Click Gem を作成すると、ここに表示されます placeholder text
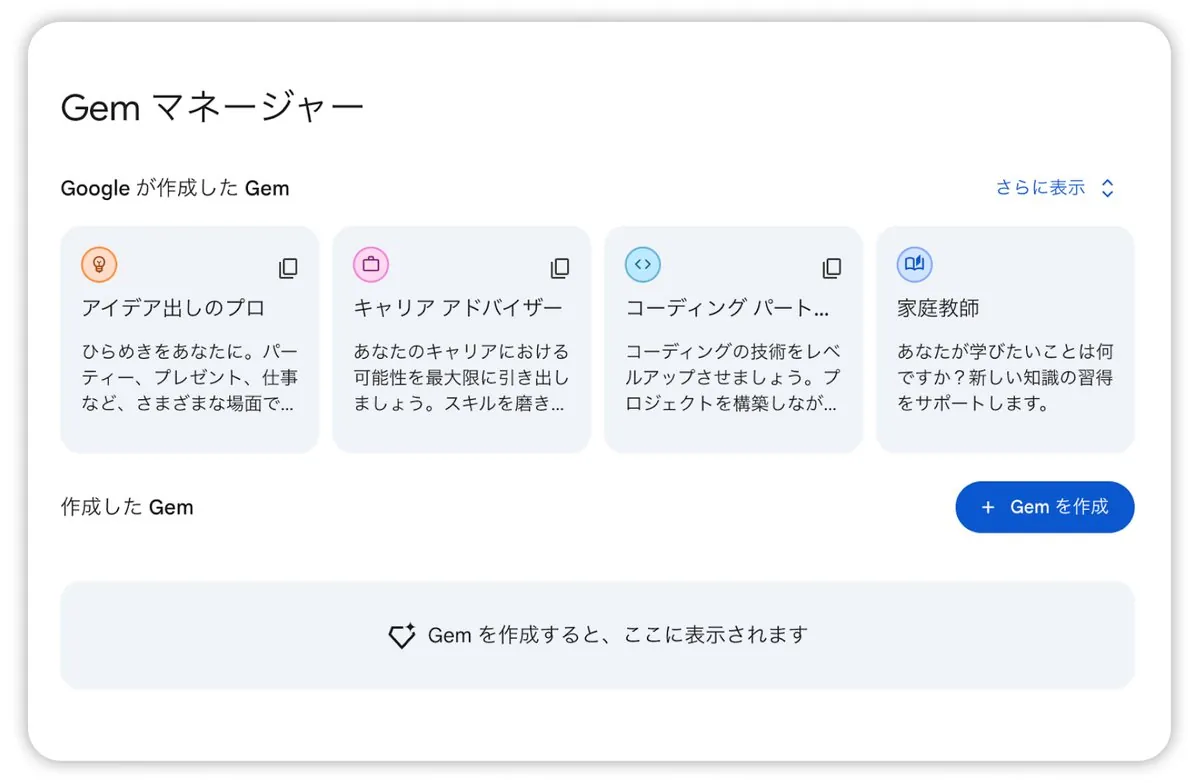The width and height of the screenshot is (1200, 783). (x=617, y=635)
